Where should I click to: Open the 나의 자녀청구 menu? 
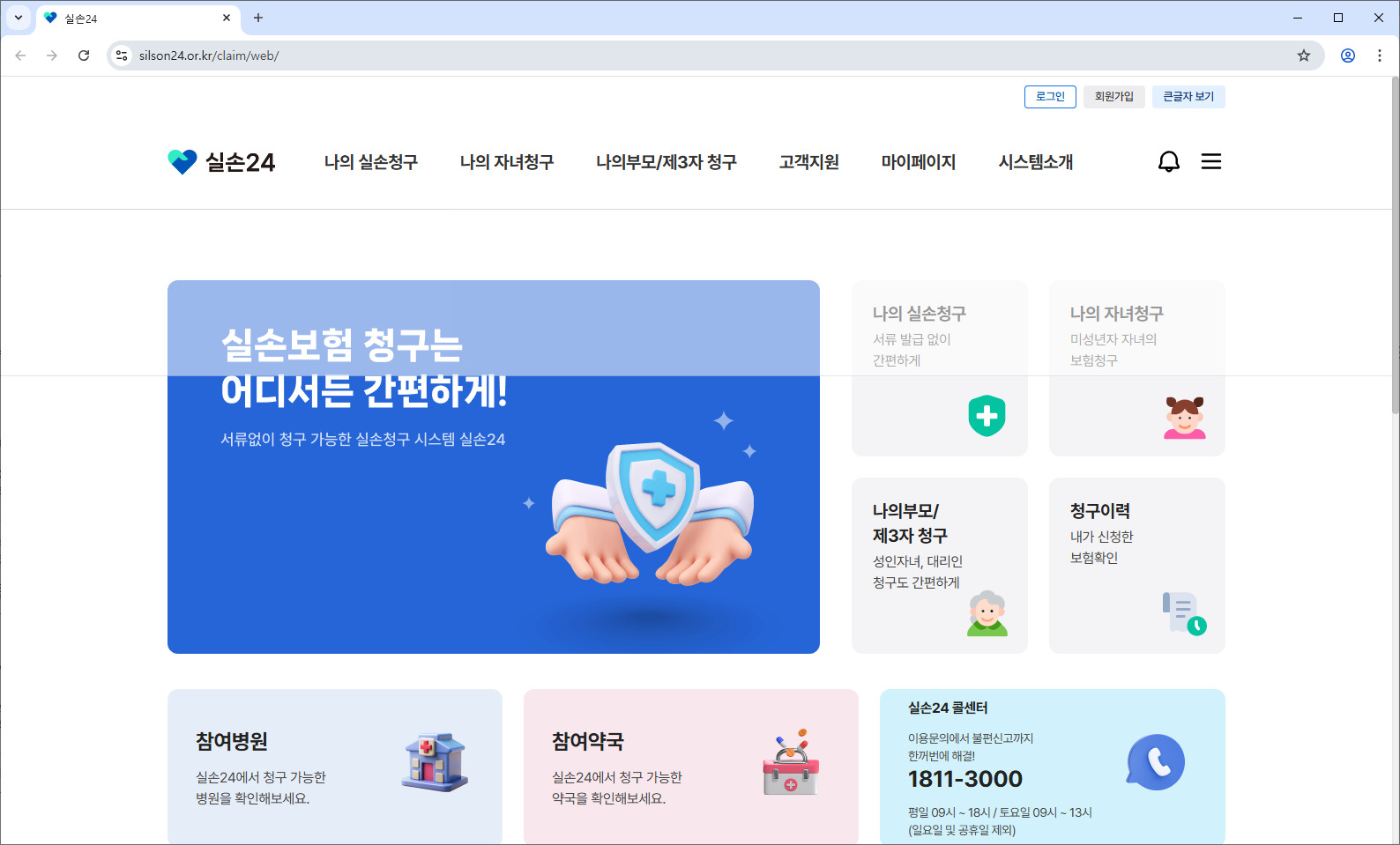click(507, 162)
